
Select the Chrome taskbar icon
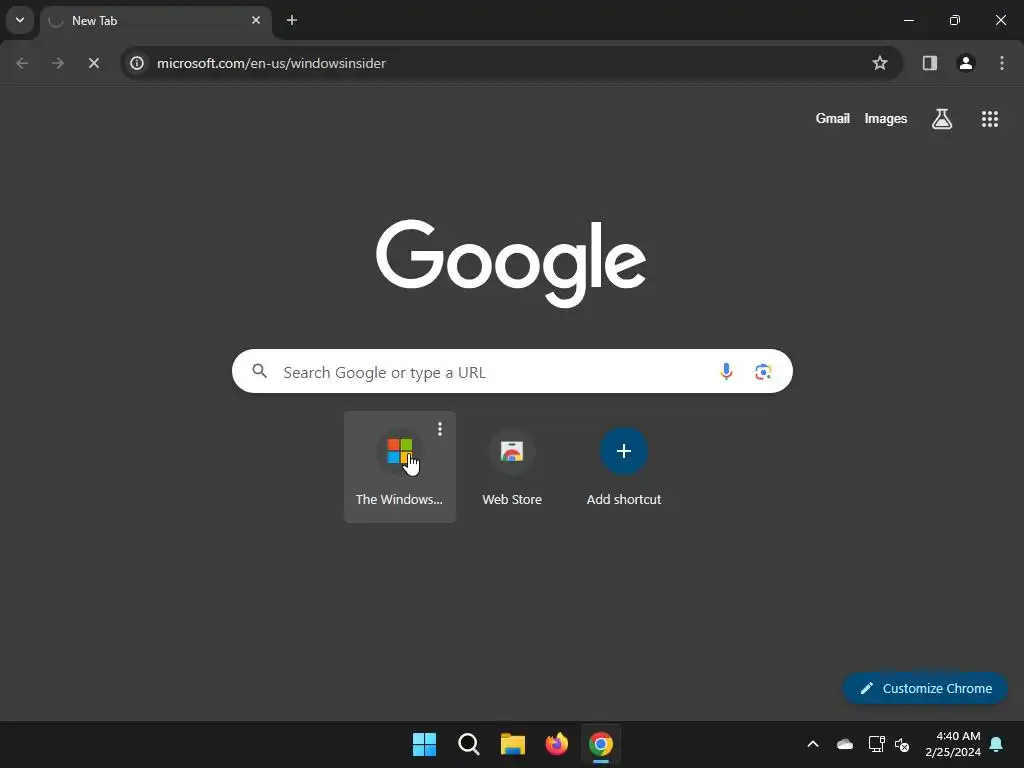pos(601,744)
